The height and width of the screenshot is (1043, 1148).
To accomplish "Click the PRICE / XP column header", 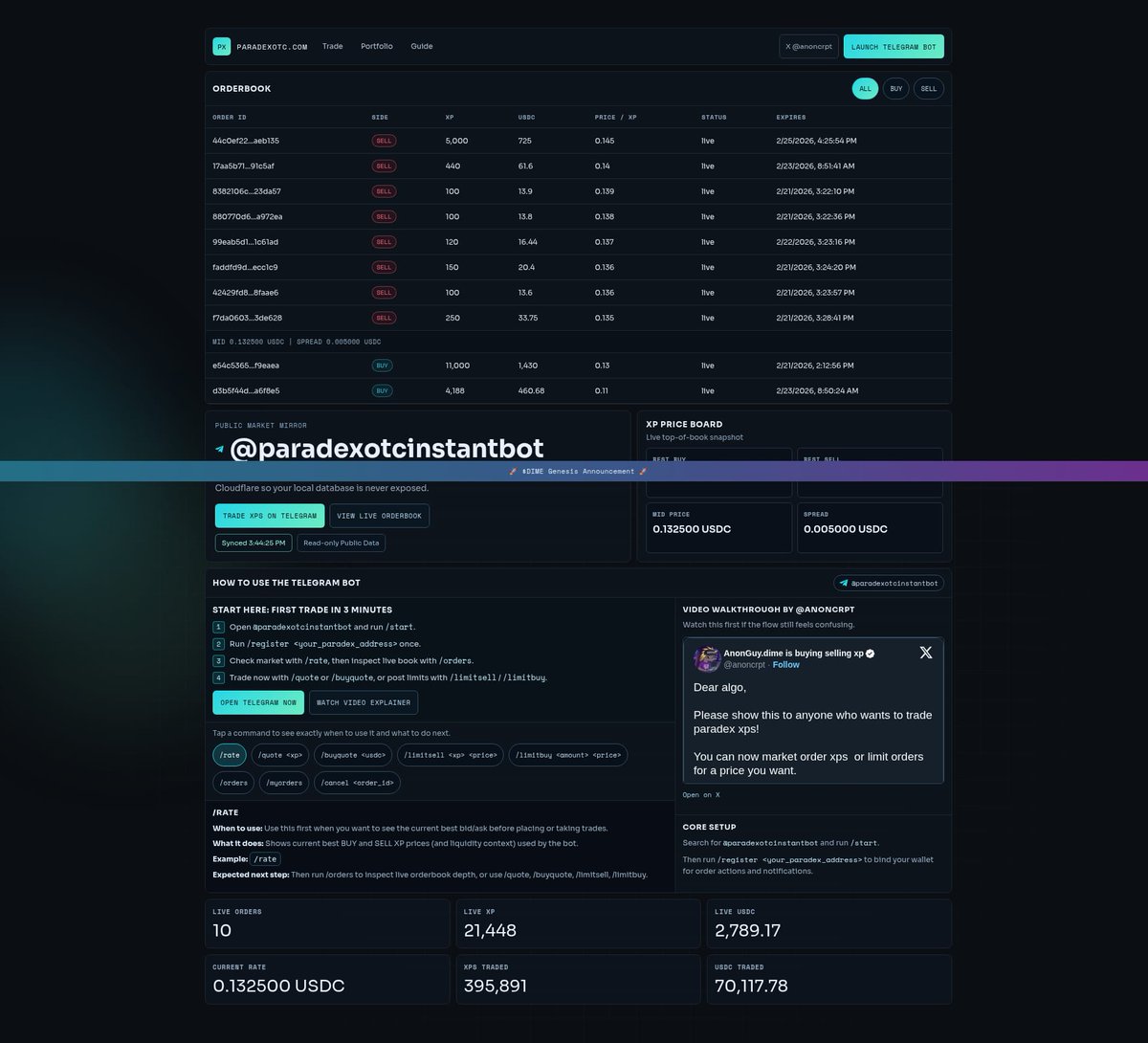I will (x=615, y=117).
